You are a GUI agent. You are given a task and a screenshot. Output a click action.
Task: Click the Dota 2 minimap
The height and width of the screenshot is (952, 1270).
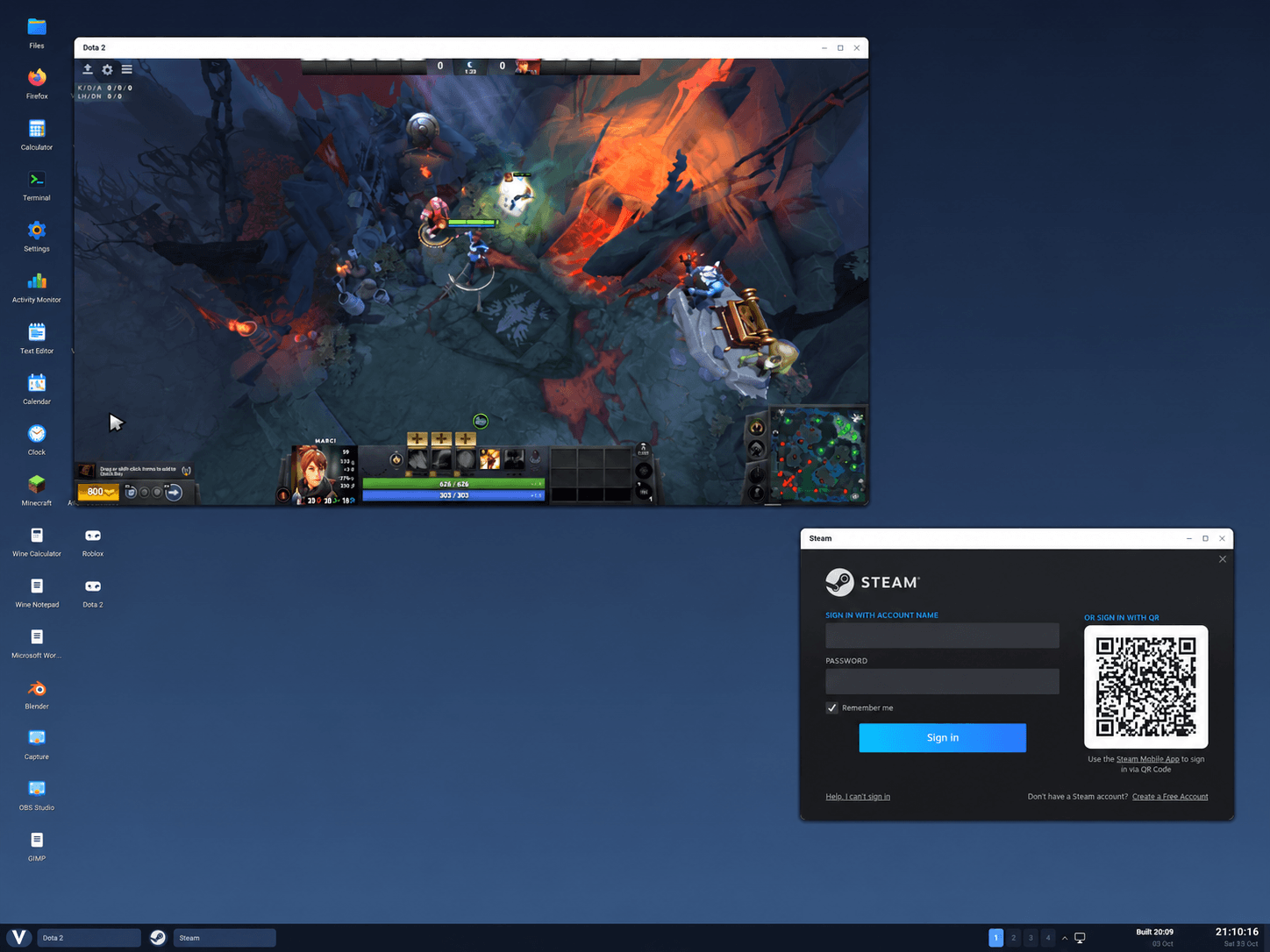coord(817,456)
